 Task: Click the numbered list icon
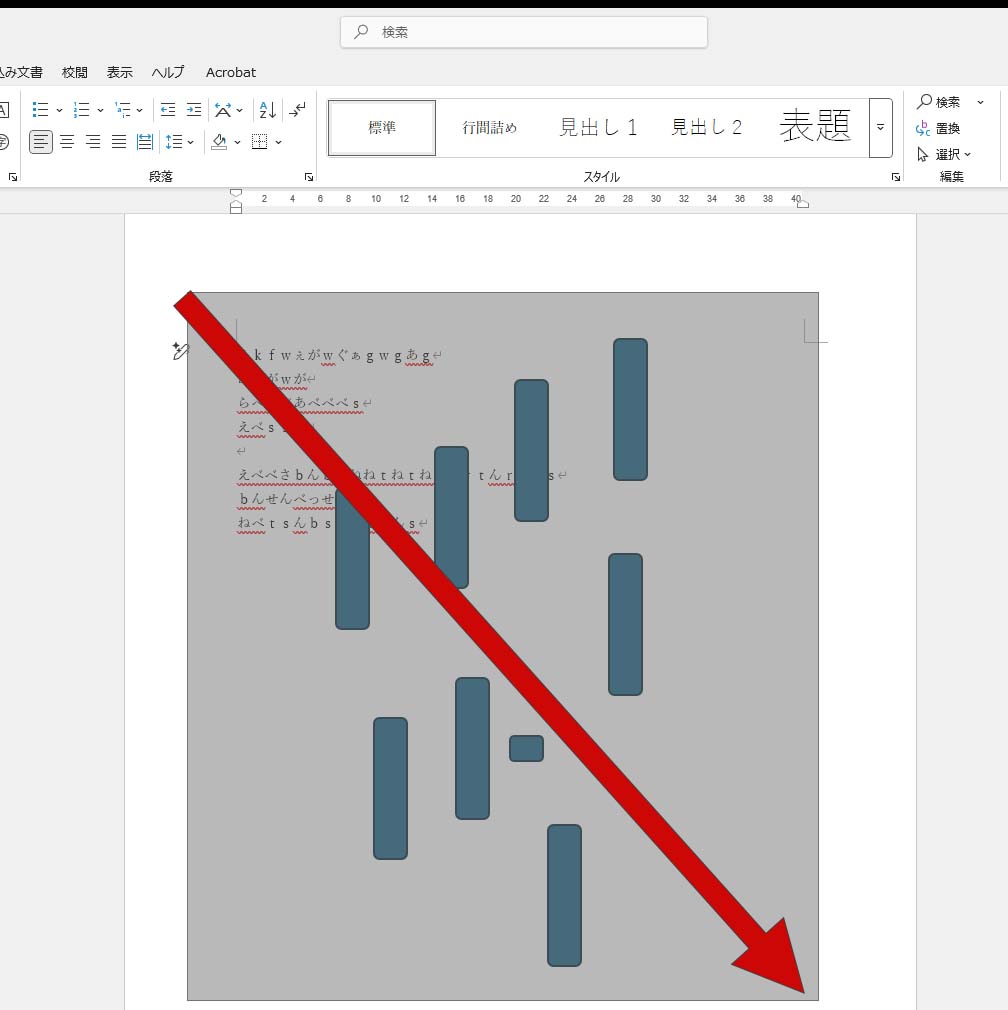click(x=81, y=110)
